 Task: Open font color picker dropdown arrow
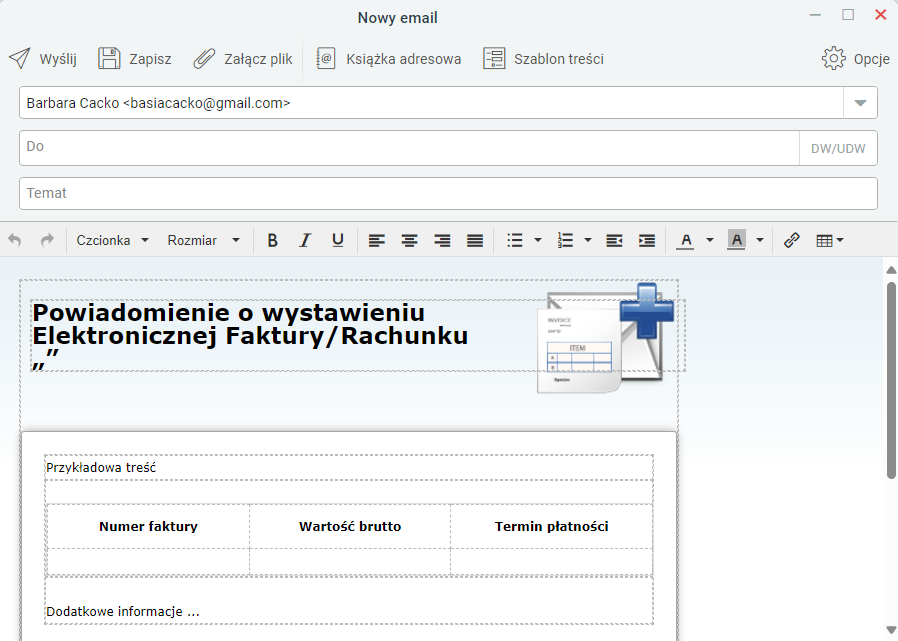(710, 241)
